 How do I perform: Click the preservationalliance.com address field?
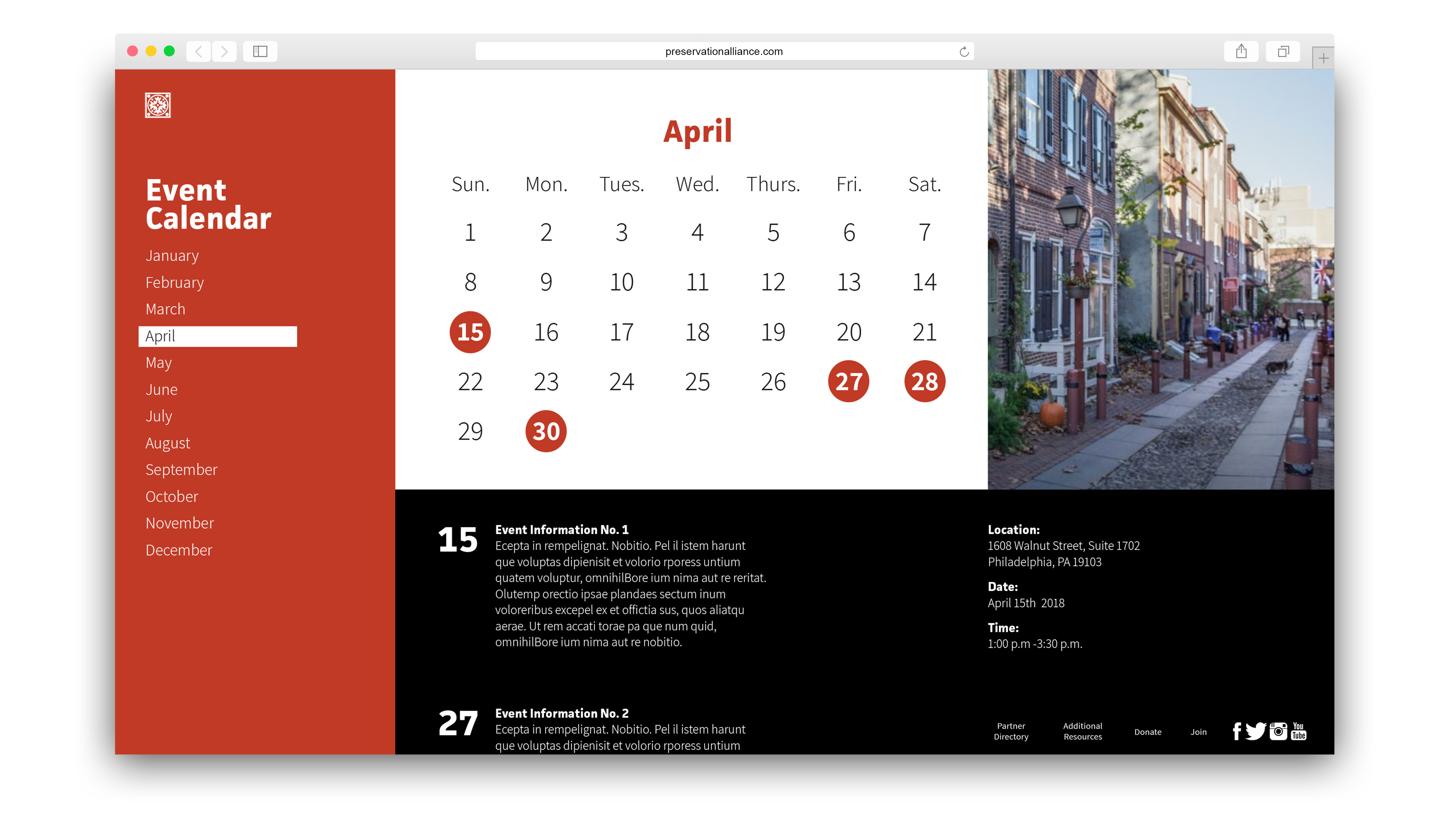coord(724,51)
